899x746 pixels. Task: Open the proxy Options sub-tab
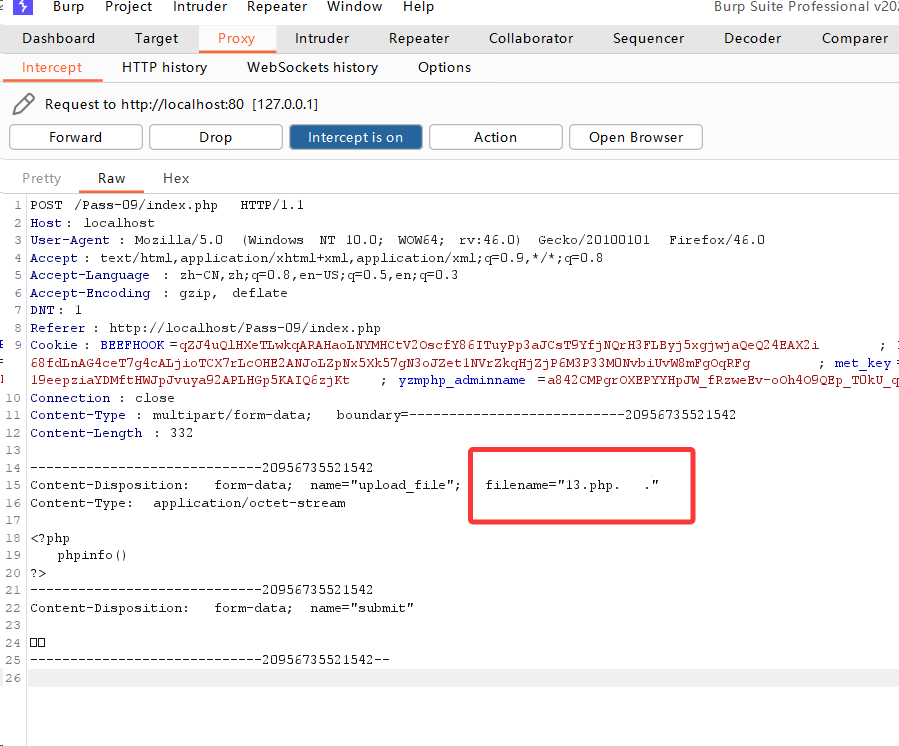point(444,68)
